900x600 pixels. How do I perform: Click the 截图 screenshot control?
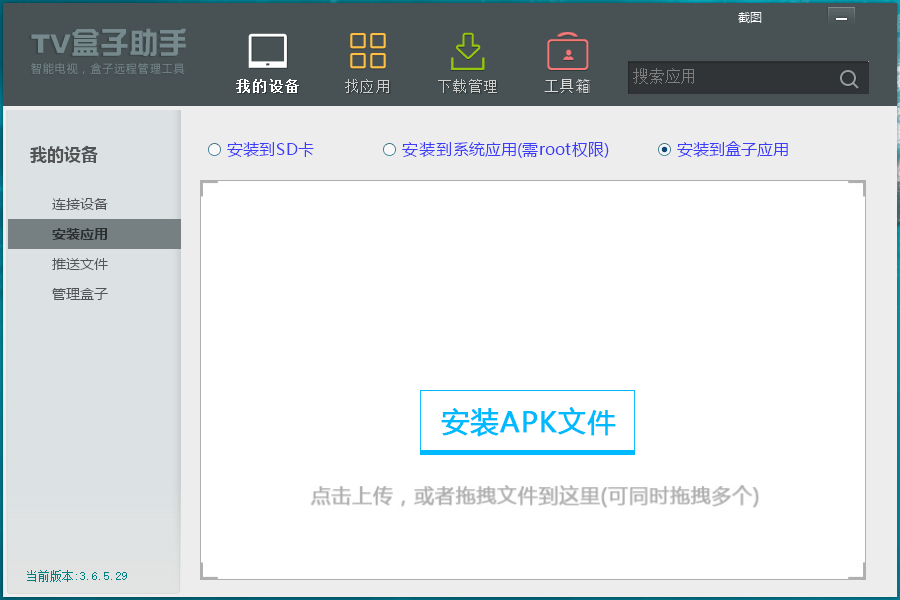pos(749,16)
